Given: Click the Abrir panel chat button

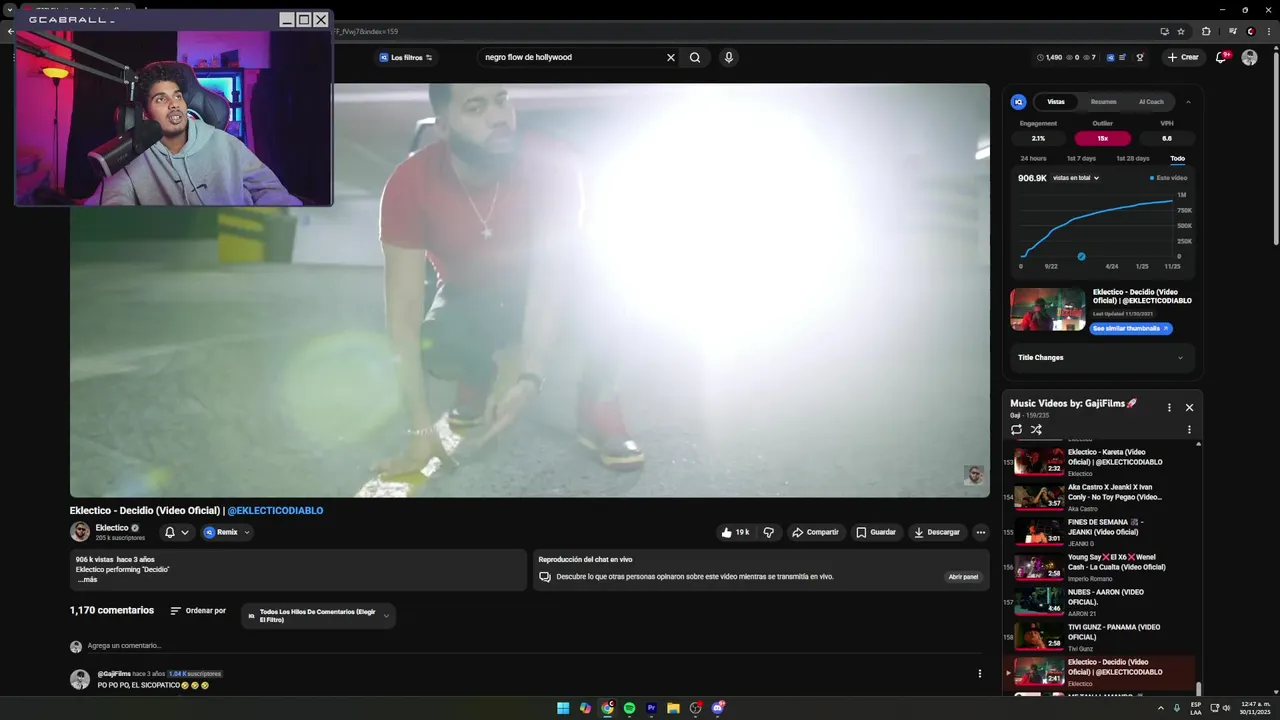Looking at the screenshot, I should (x=963, y=577).
